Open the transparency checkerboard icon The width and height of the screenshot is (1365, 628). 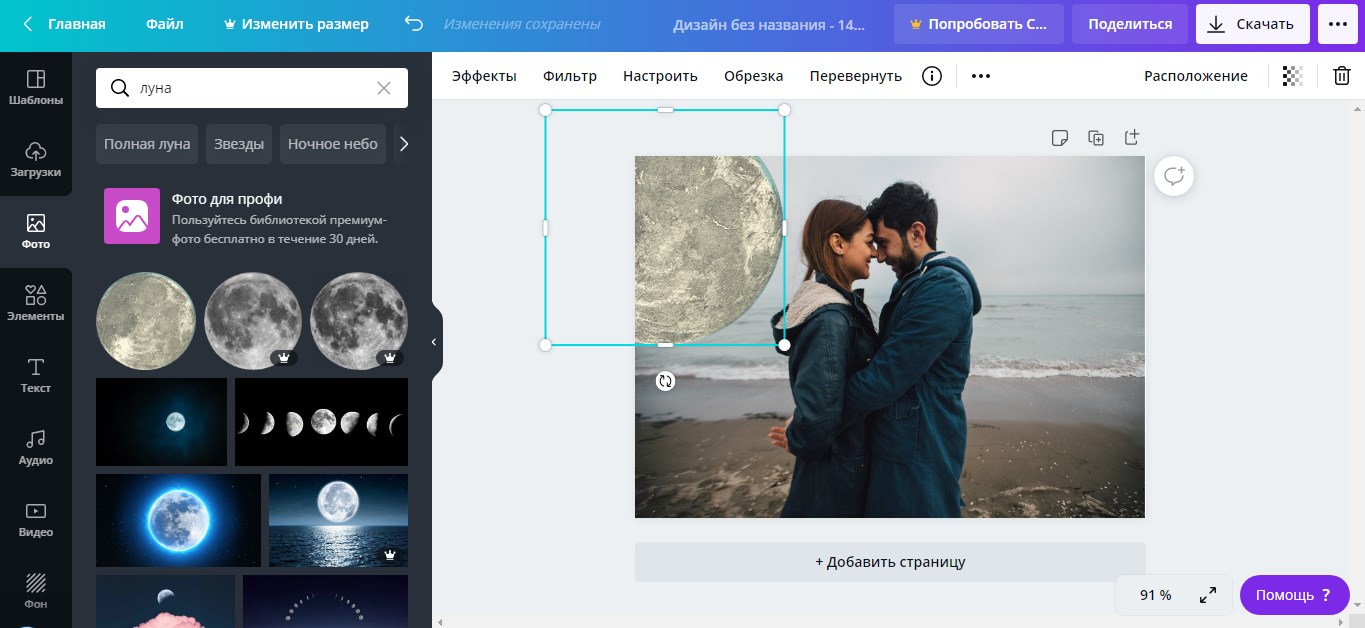pos(1293,76)
